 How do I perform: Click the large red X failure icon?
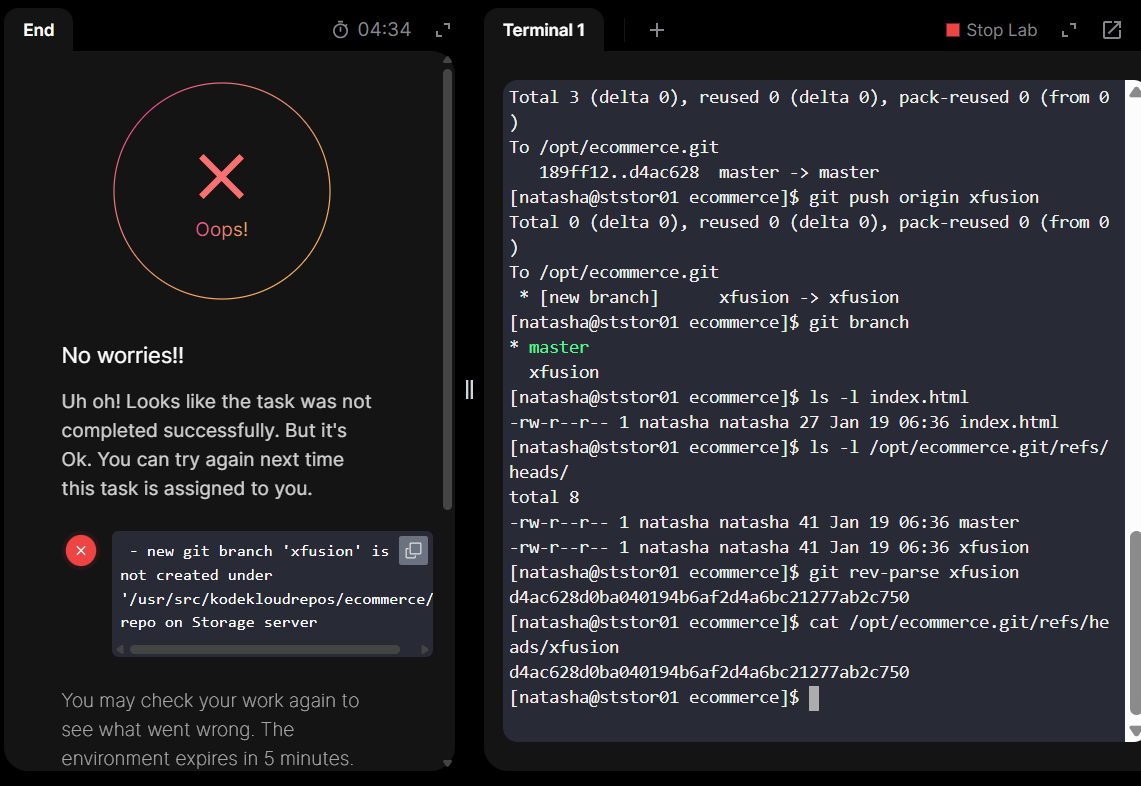[x=221, y=177]
